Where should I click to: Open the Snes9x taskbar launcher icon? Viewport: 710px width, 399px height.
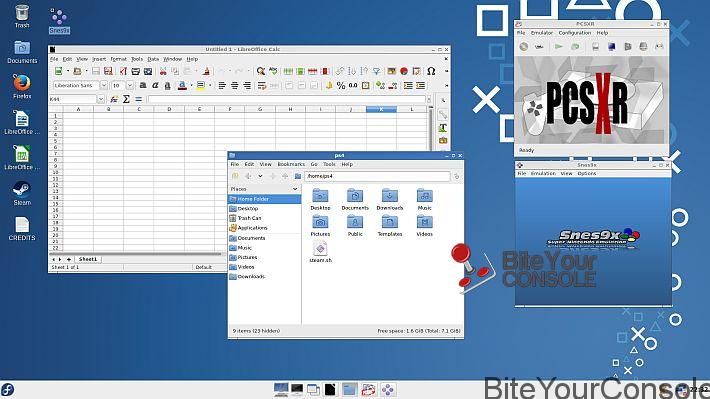pos(388,389)
